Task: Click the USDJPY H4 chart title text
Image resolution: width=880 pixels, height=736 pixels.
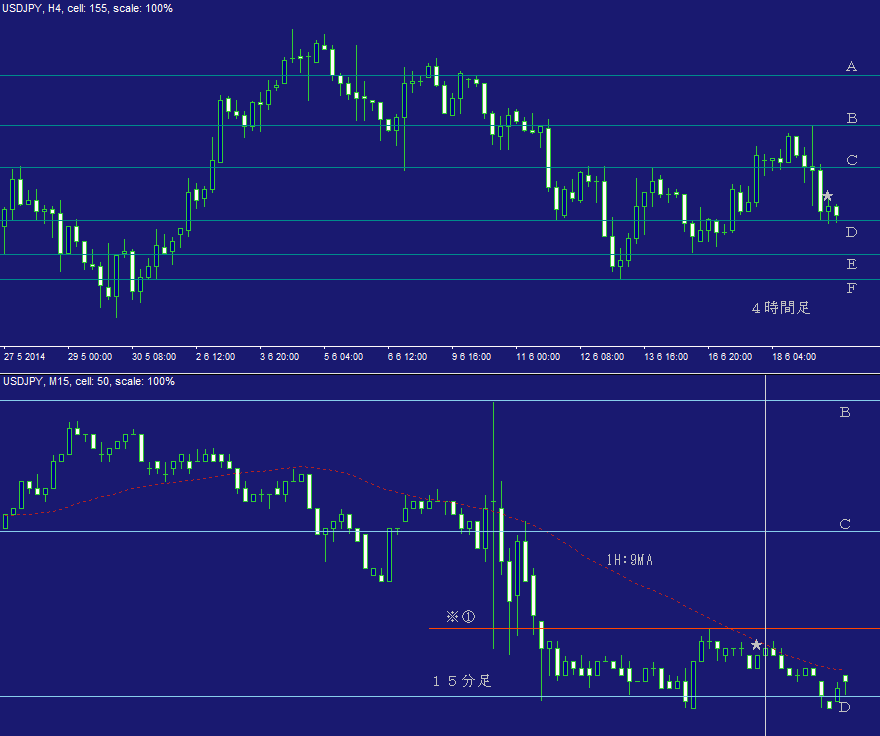Action: click(87, 8)
